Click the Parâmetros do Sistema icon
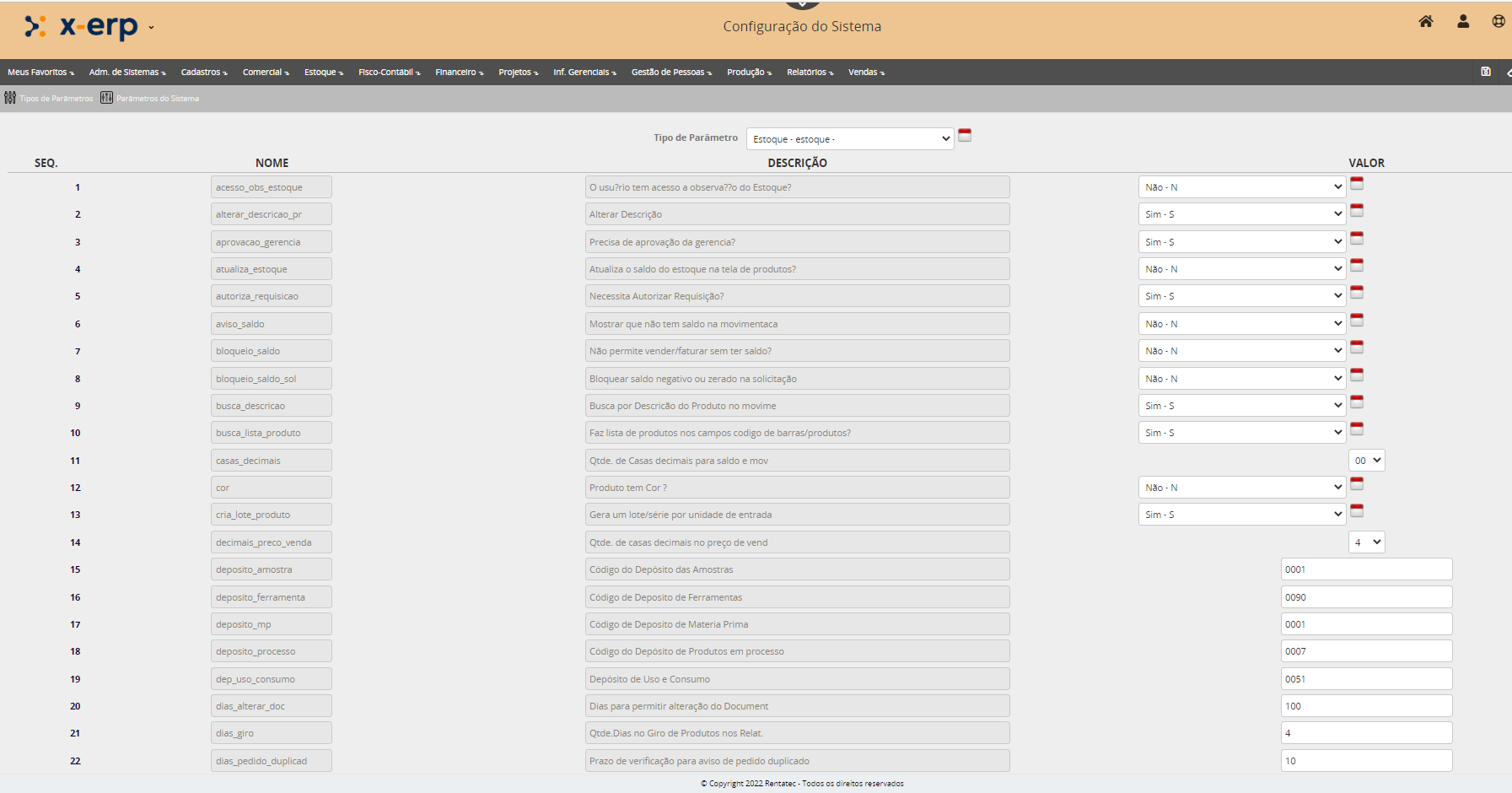This screenshot has height=793, width=1512. (x=106, y=98)
